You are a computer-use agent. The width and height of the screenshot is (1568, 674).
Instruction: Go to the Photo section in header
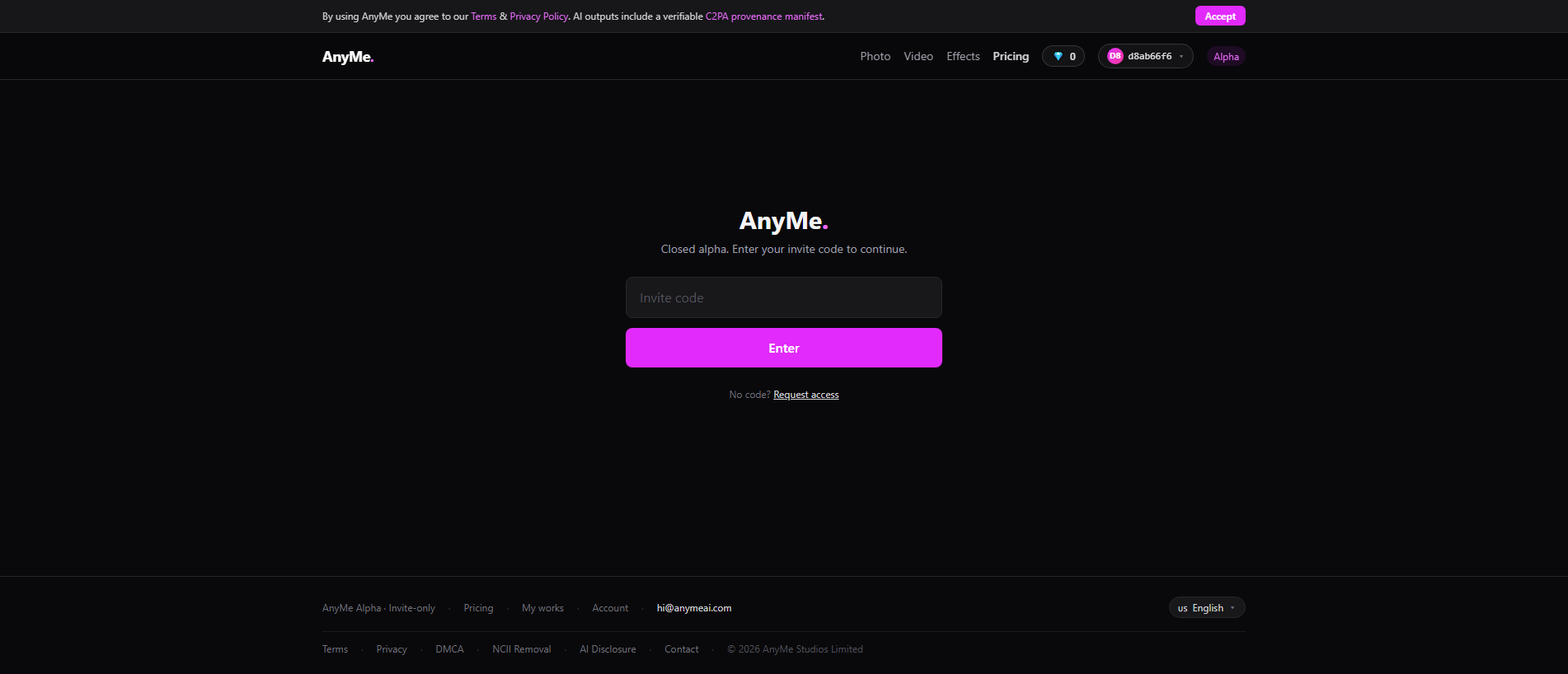[x=875, y=56]
